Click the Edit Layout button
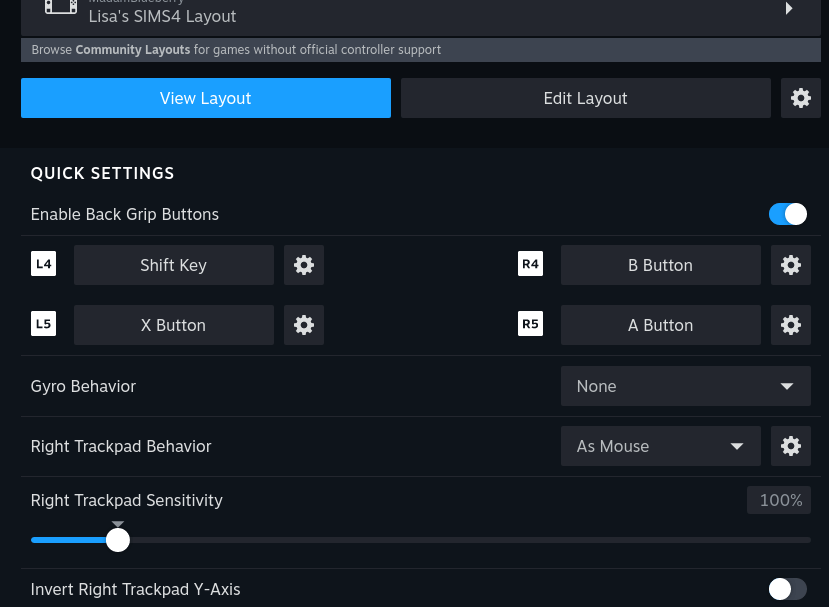This screenshot has height=607, width=829. [x=585, y=98]
